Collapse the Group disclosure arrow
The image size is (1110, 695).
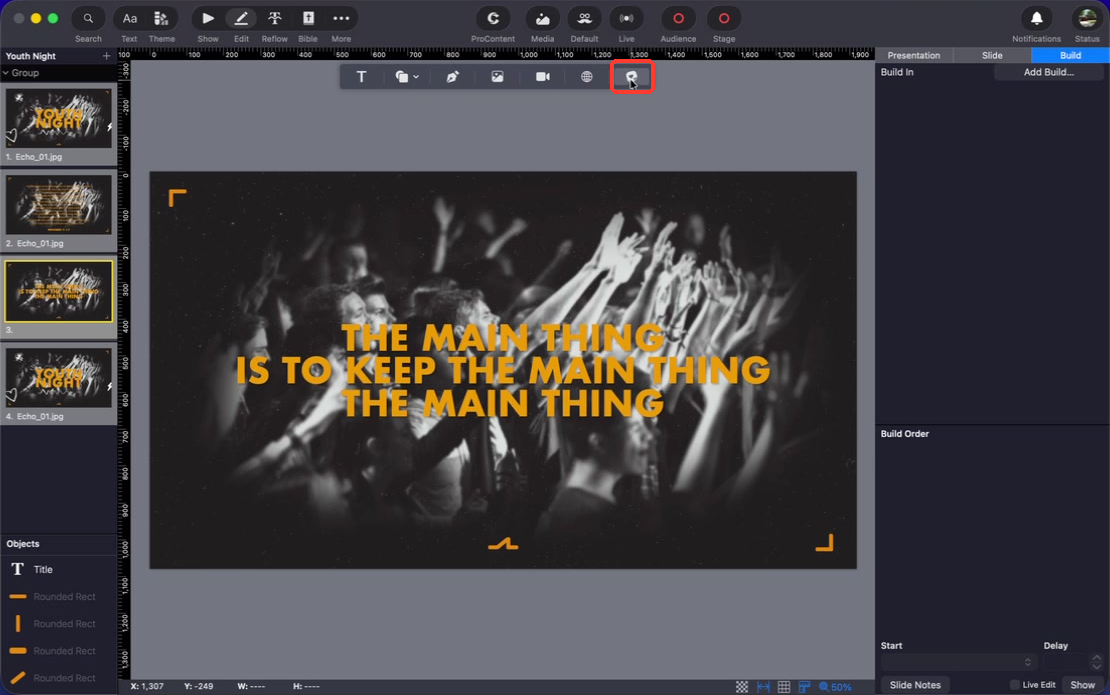point(6,73)
